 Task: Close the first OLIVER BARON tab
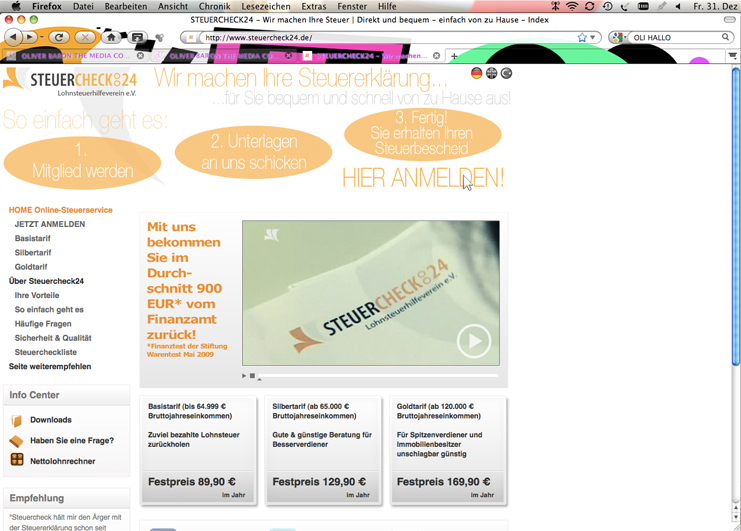point(140,56)
